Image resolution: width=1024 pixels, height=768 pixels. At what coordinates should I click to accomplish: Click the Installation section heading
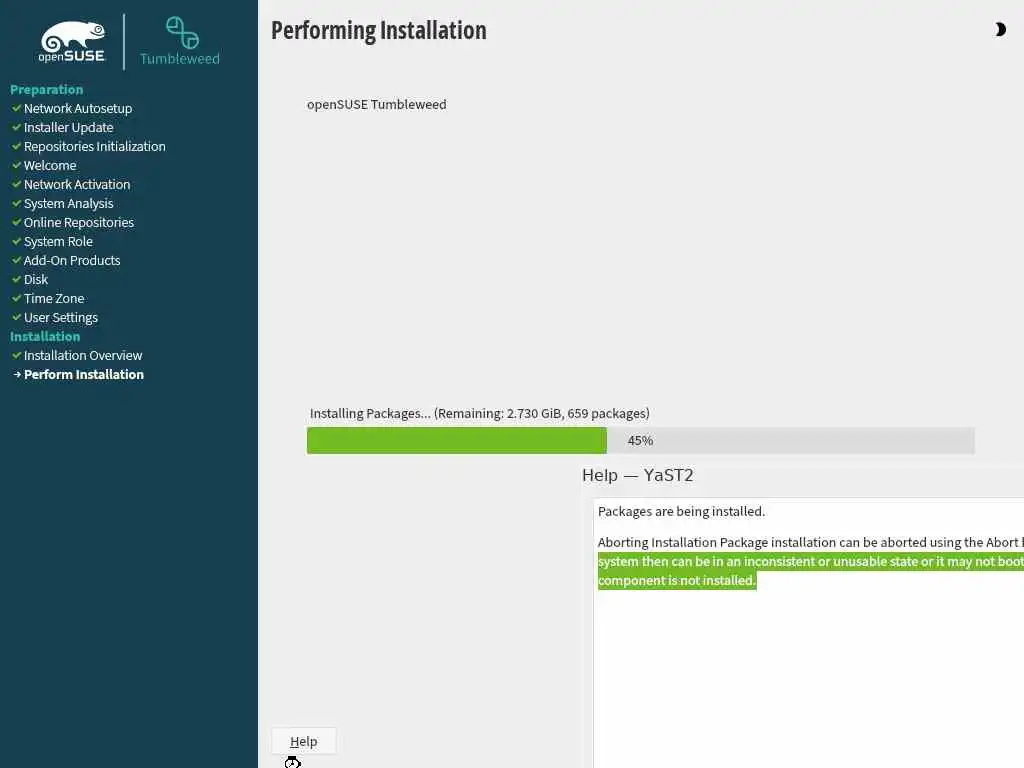[45, 336]
